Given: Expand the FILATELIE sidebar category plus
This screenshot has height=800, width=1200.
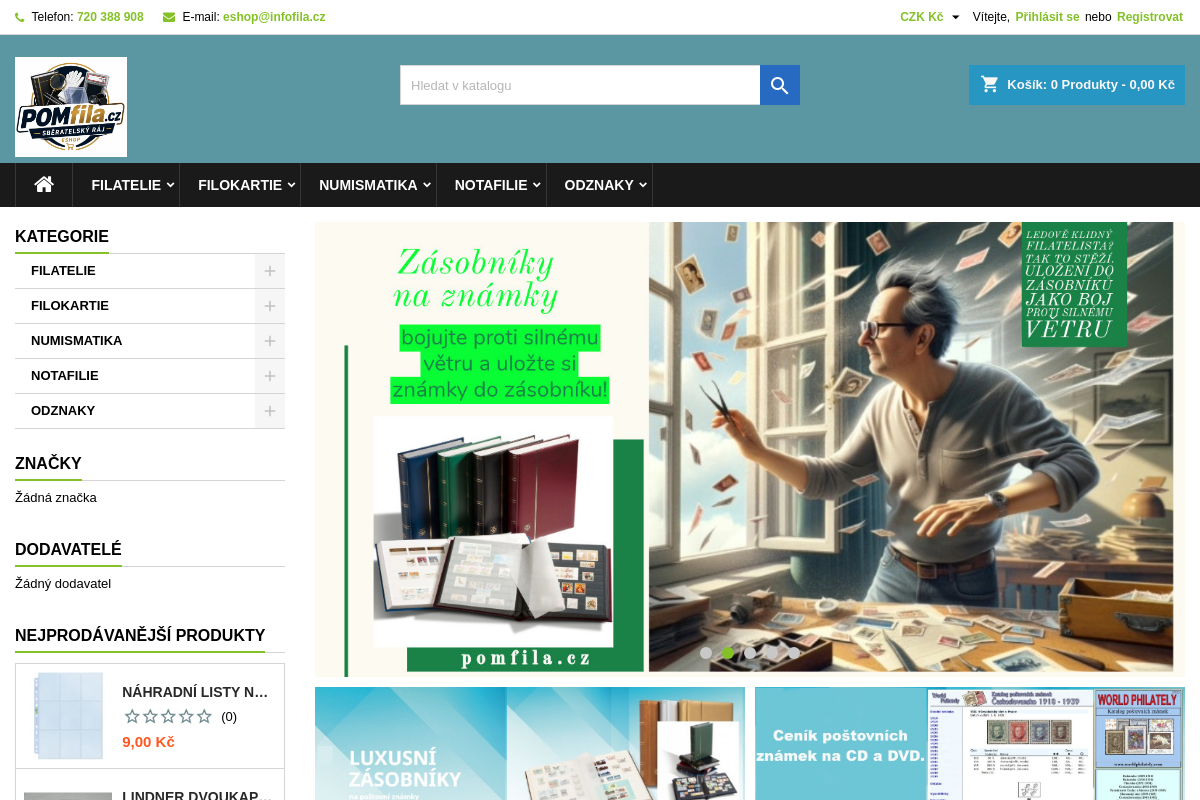Looking at the screenshot, I should [270, 271].
